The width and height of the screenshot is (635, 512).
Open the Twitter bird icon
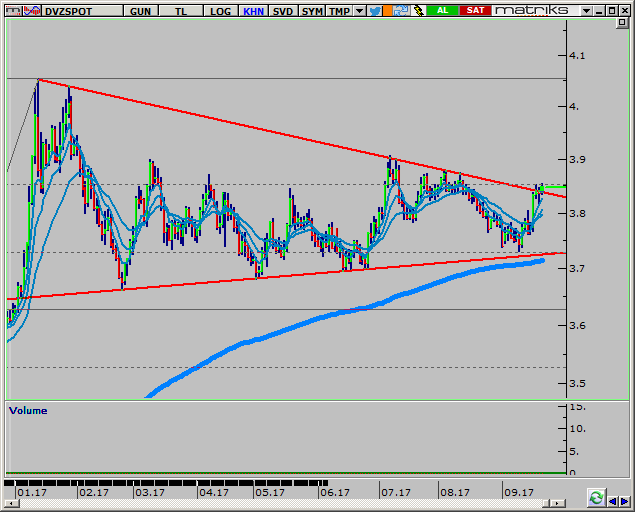pyautogui.click(x=375, y=11)
